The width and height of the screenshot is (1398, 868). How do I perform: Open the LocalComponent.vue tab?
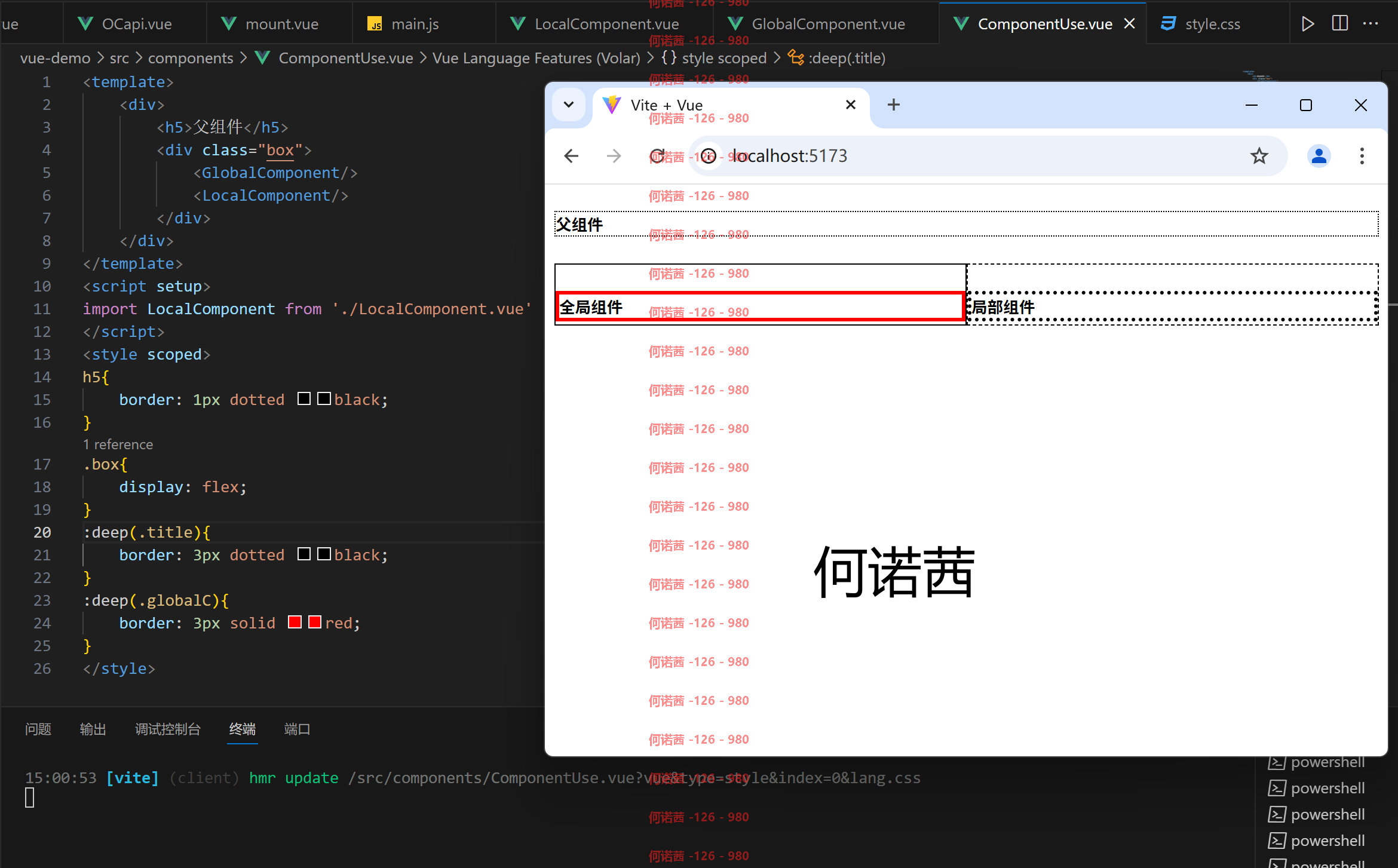pos(605,24)
